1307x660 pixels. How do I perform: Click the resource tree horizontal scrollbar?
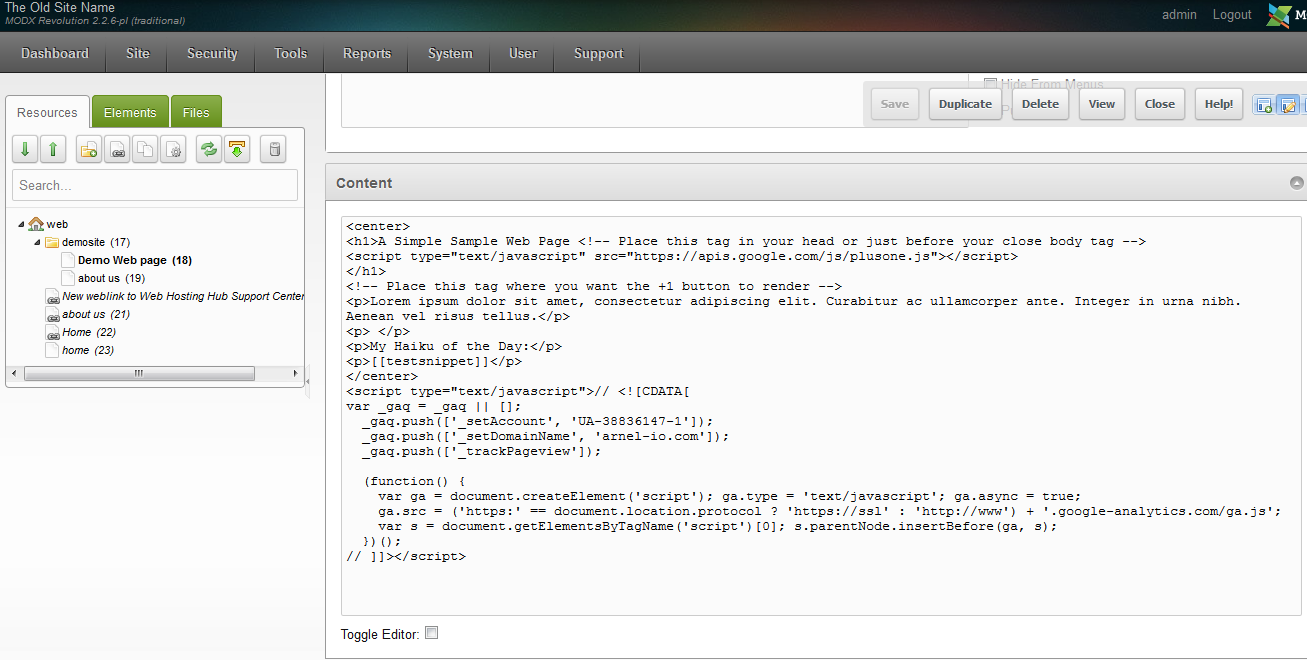coord(139,373)
